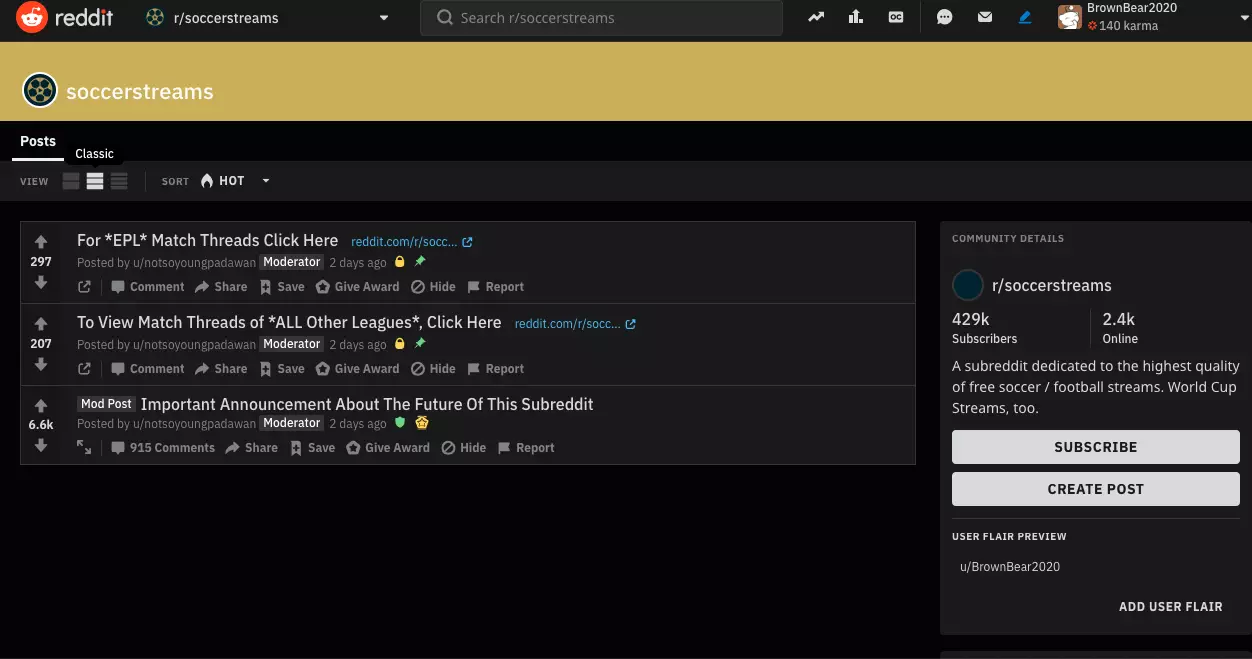This screenshot has width=1252, height=659.
Task: Upvote the Important Announcement post
Action: click(x=41, y=406)
